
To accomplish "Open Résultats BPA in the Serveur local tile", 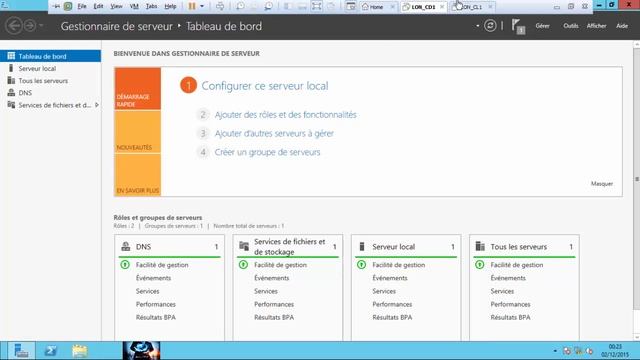I will (x=392, y=317).
